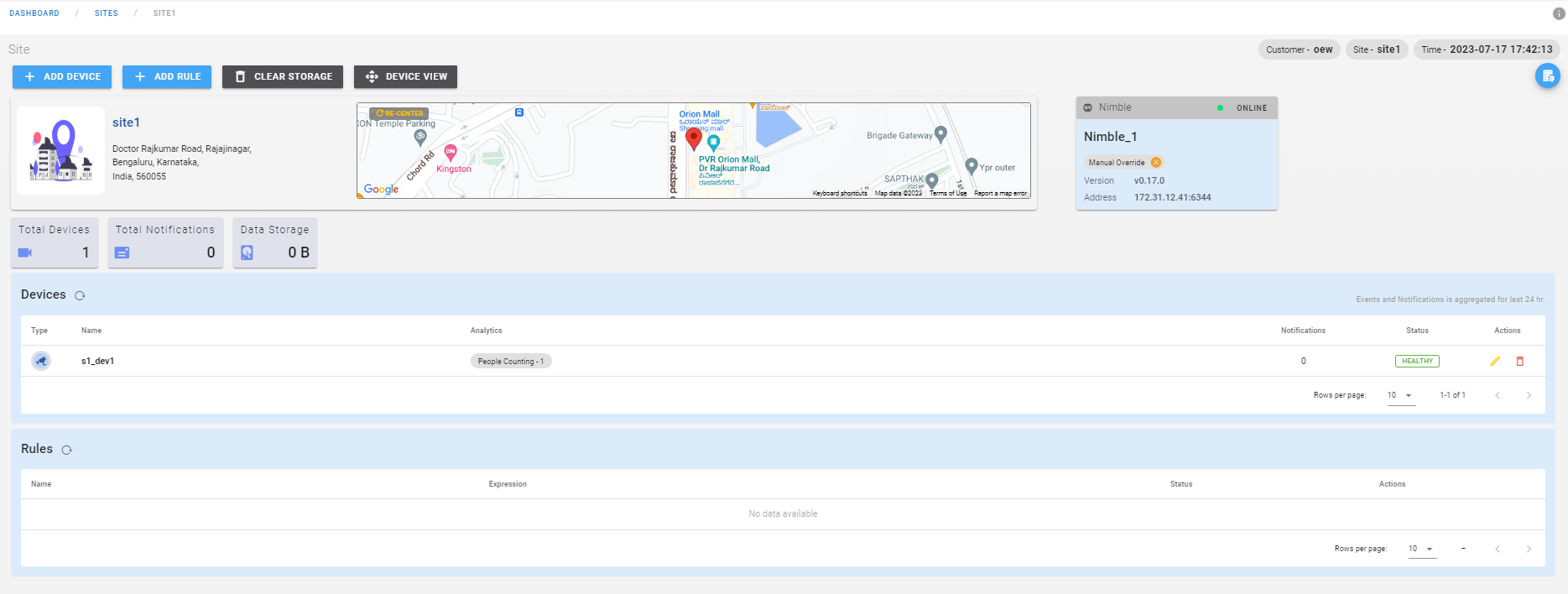The height and width of the screenshot is (594, 1568).
Task: Click the info icon in top-right corner
Action: [x=1558, y=13]
